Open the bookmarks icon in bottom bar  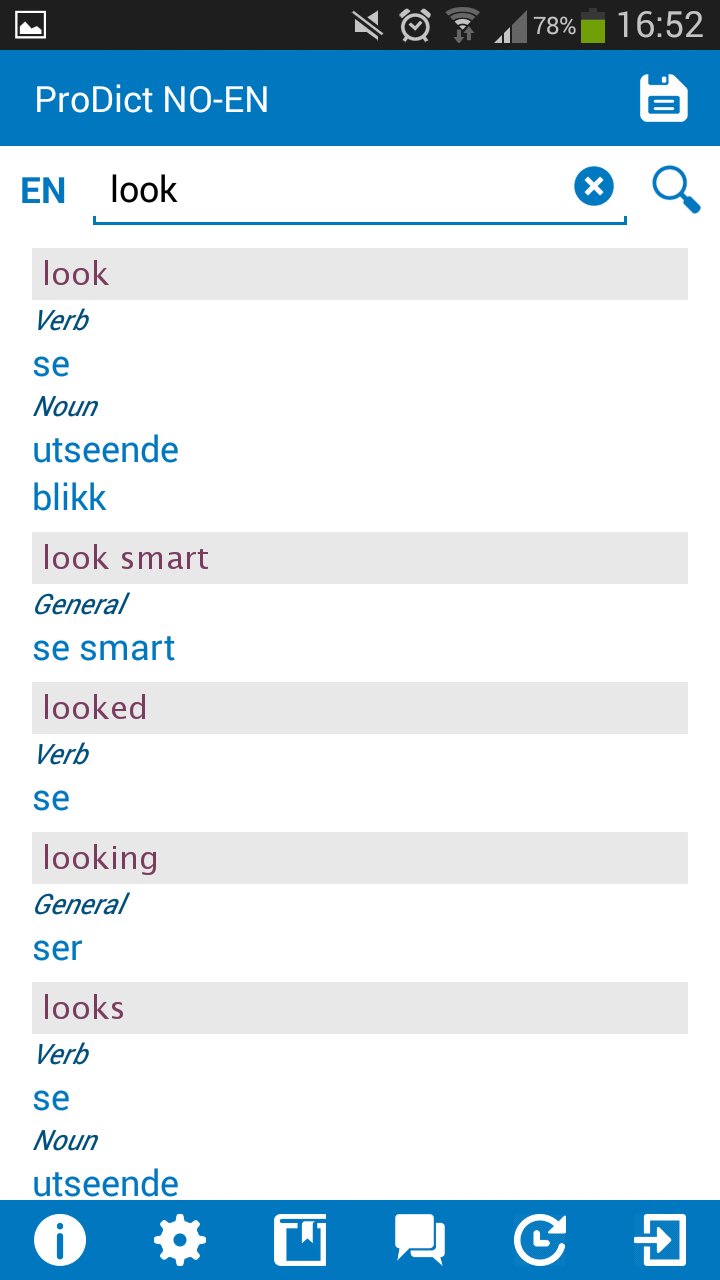(300, 1240)
